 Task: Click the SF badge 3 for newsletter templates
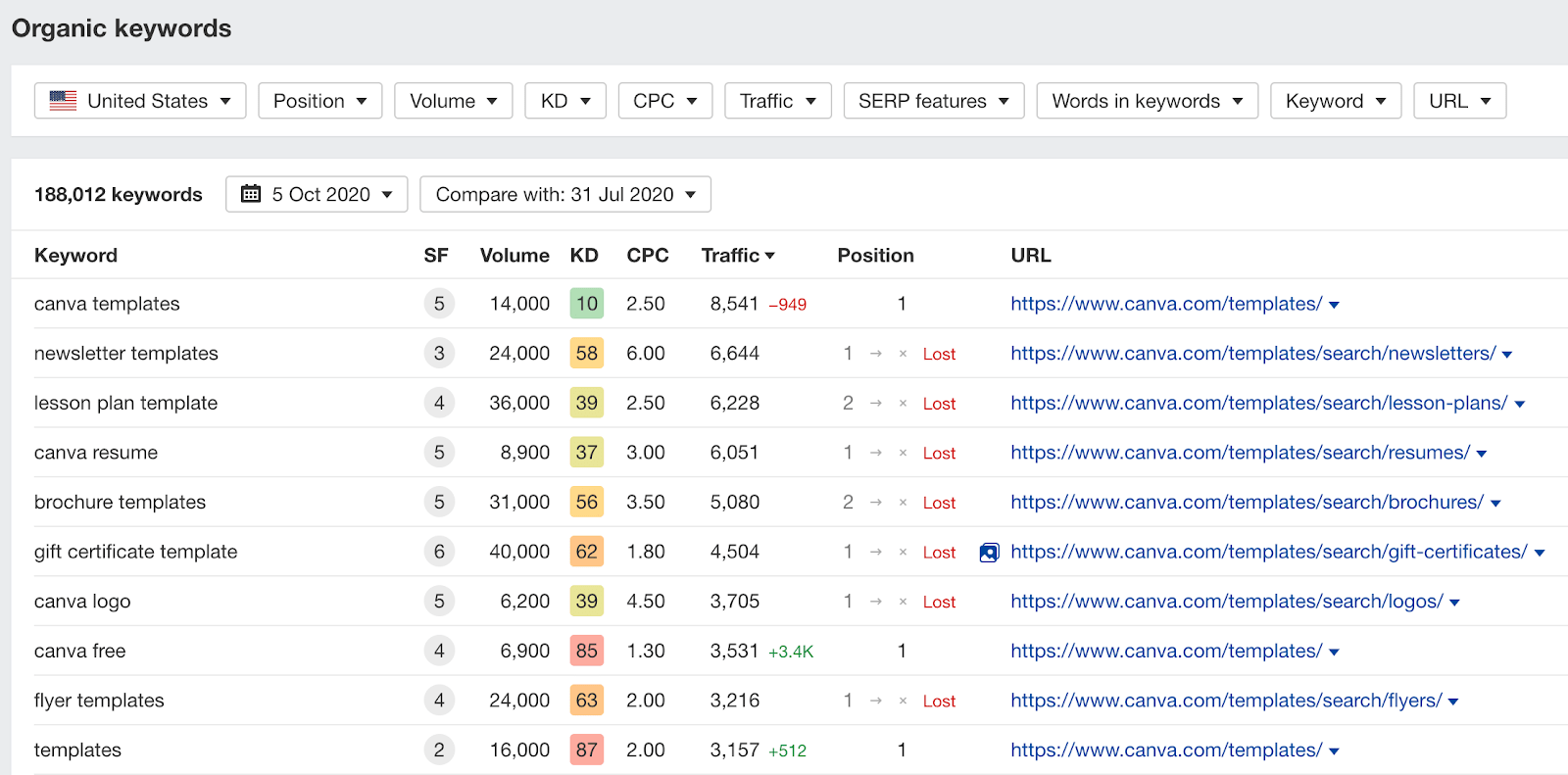click(x=439, y=354)
